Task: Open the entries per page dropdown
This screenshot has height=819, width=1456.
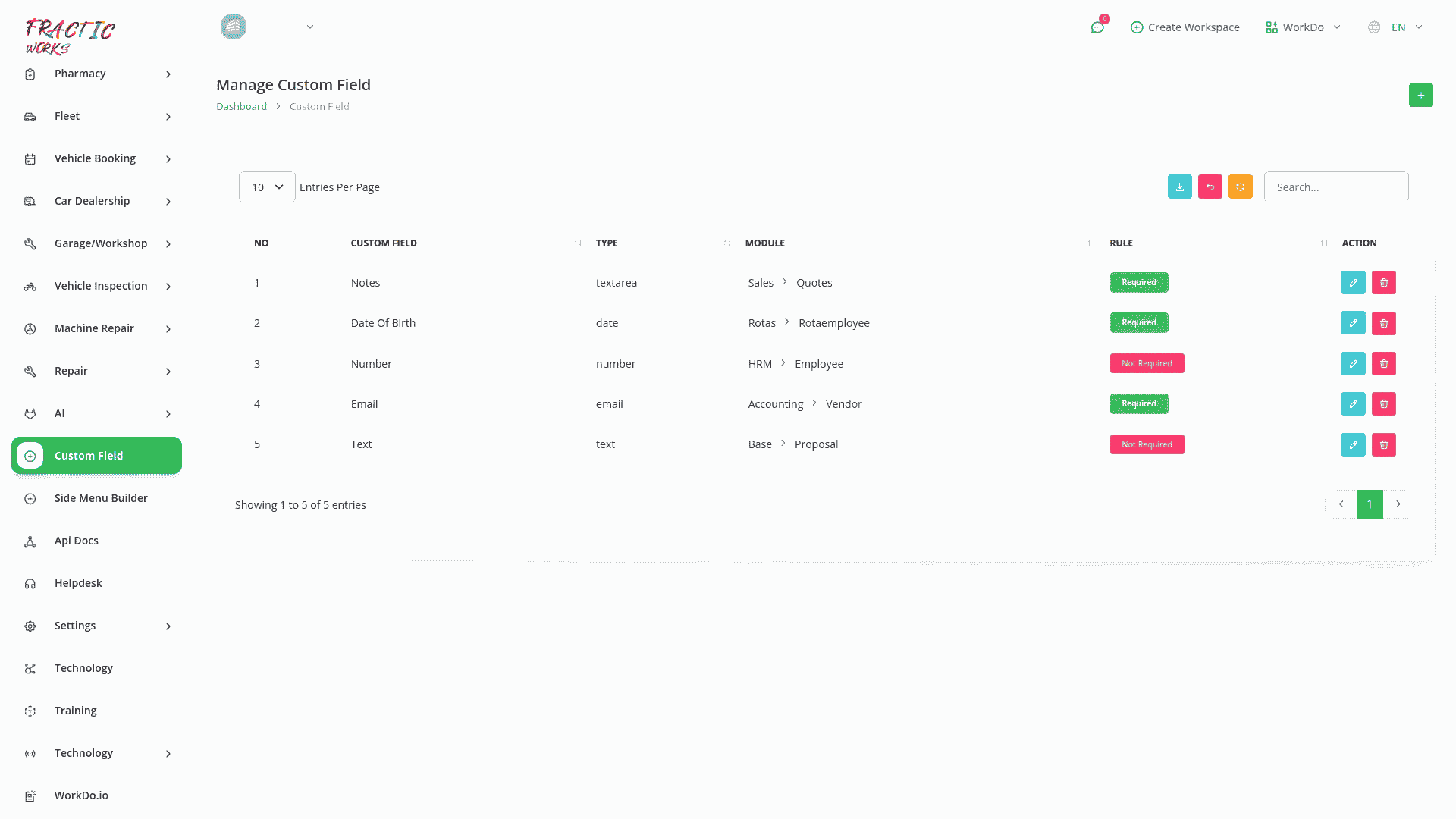Action: (x=267, y=187)
